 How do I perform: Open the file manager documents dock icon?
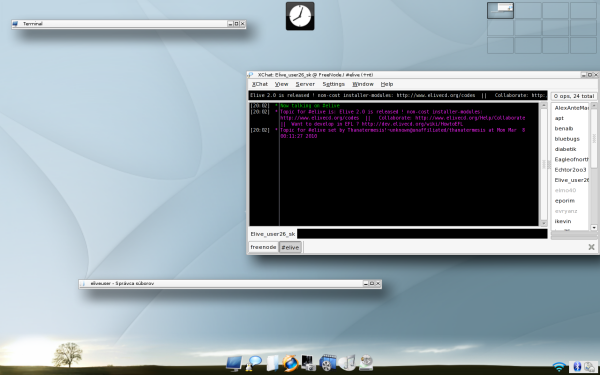(272, 363)
